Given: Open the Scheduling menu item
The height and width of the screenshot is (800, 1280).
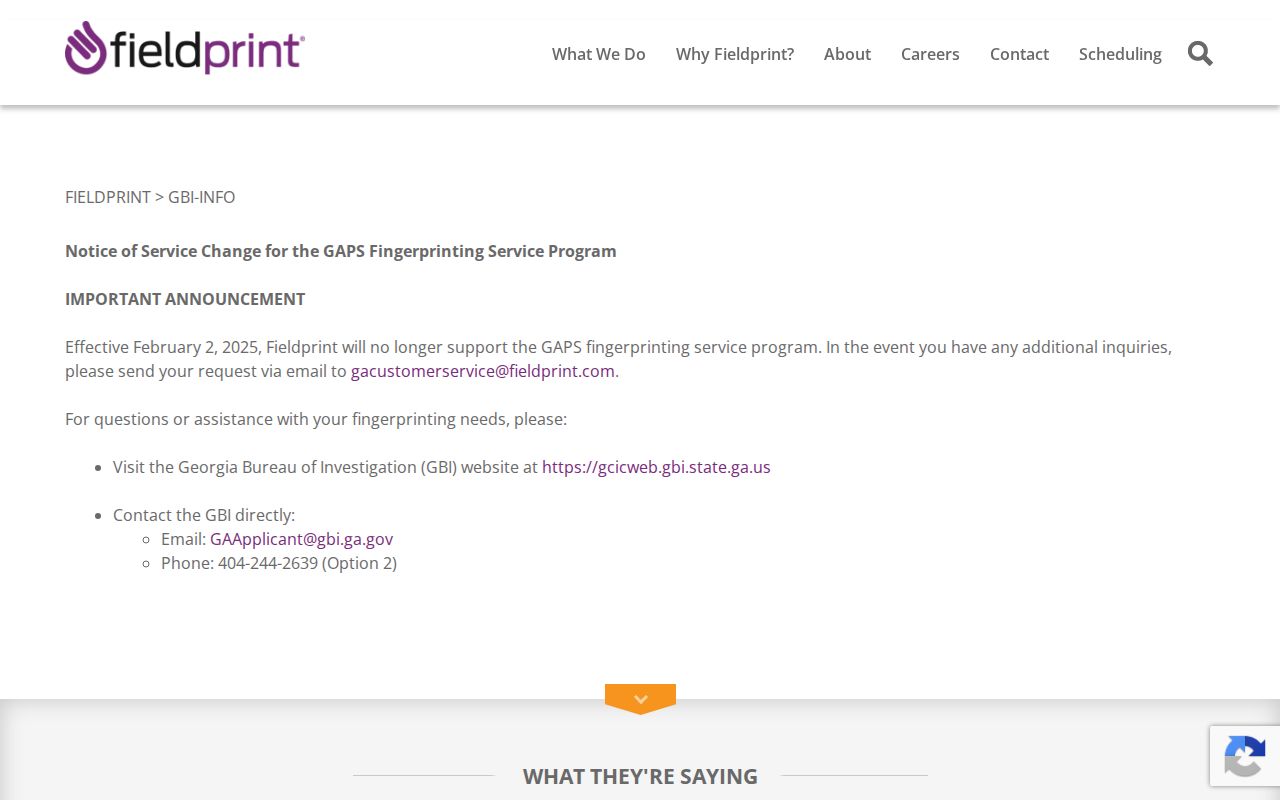Looking at the screenshot, I should [x=1120, y=54].
